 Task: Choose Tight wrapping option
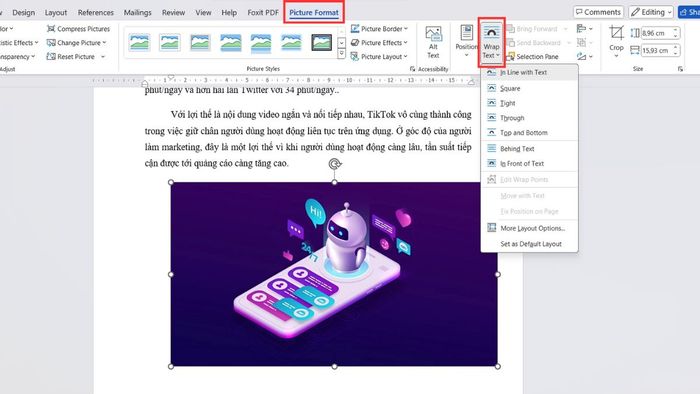pos(529,103)
